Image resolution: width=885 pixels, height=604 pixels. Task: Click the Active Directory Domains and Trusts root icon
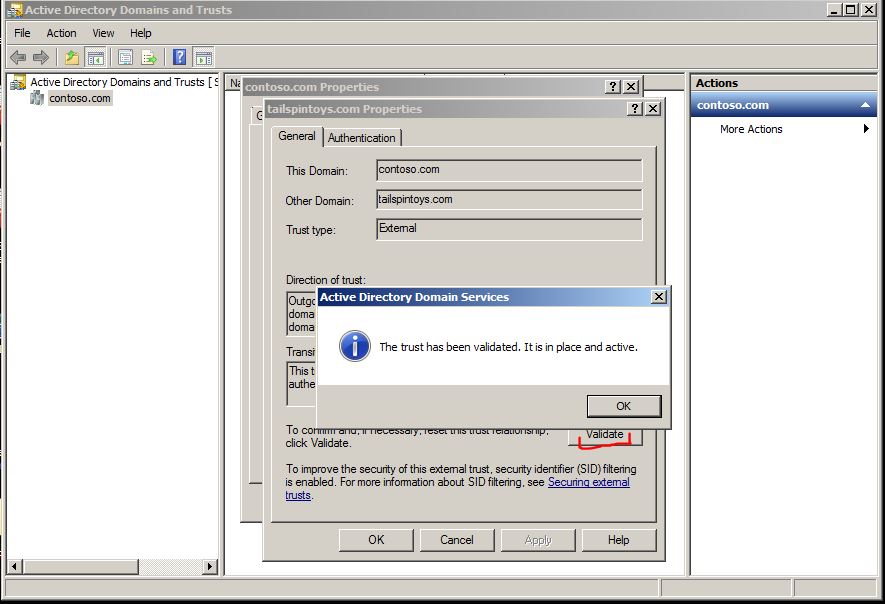pos(18,82)
